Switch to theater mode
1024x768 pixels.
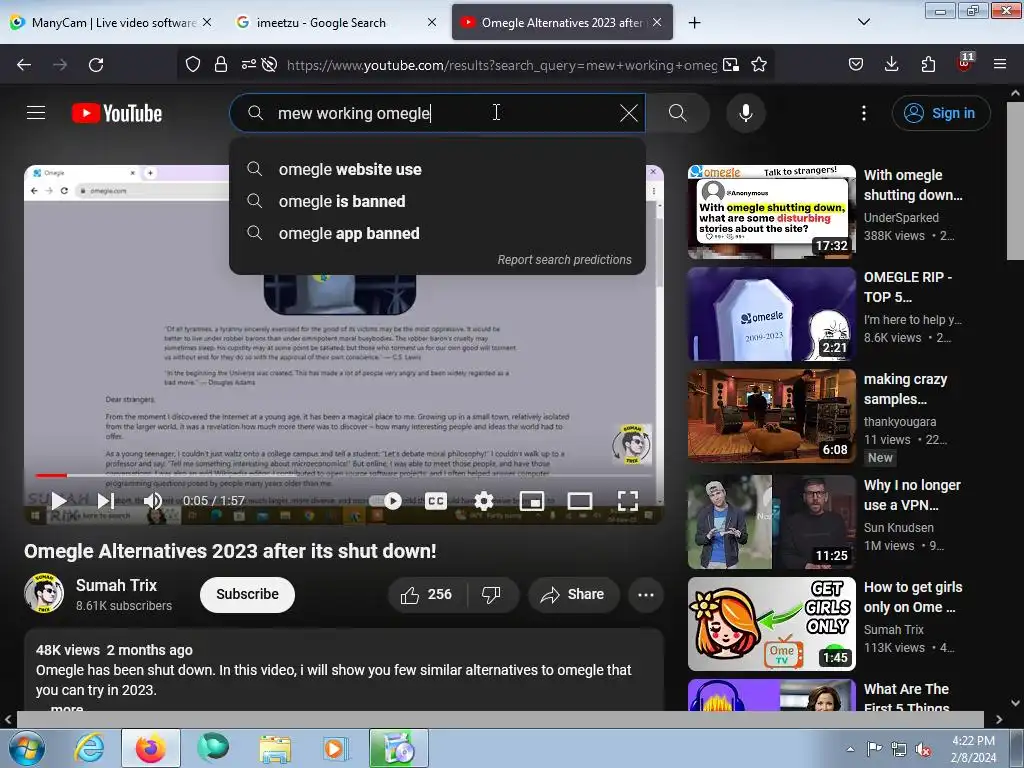580,501
